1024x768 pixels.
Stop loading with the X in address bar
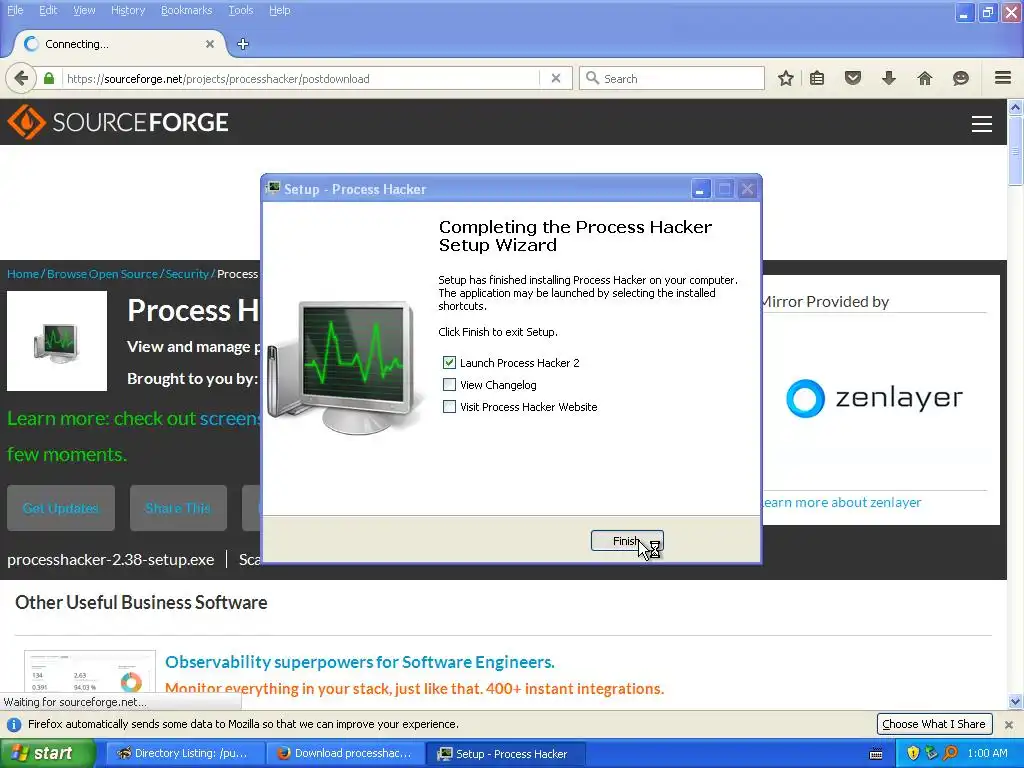tap(556, 78)
